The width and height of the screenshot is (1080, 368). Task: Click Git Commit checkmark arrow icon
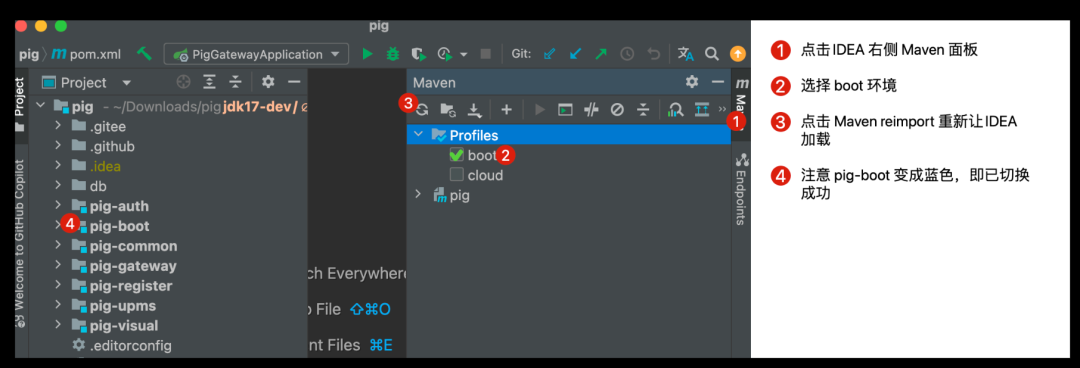(x=575, y=54)
